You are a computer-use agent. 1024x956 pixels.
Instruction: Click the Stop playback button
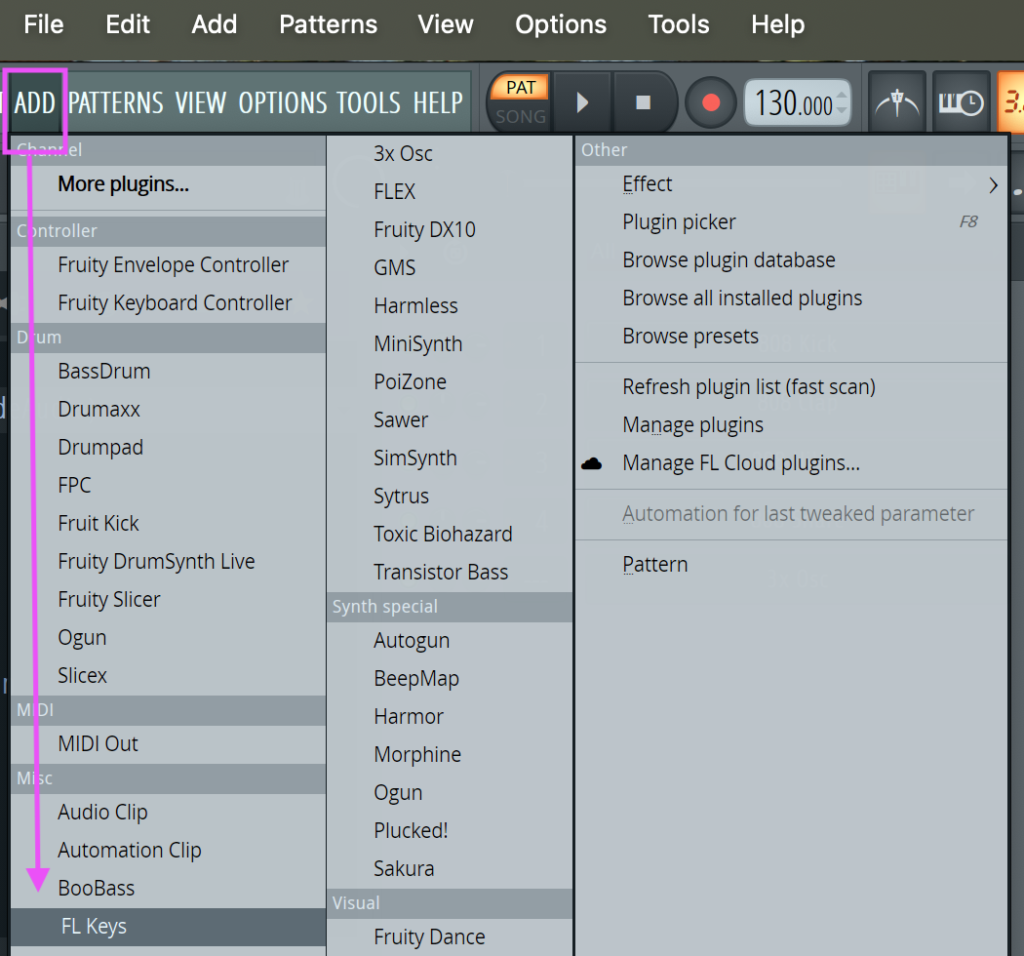(x=643, y=103)
